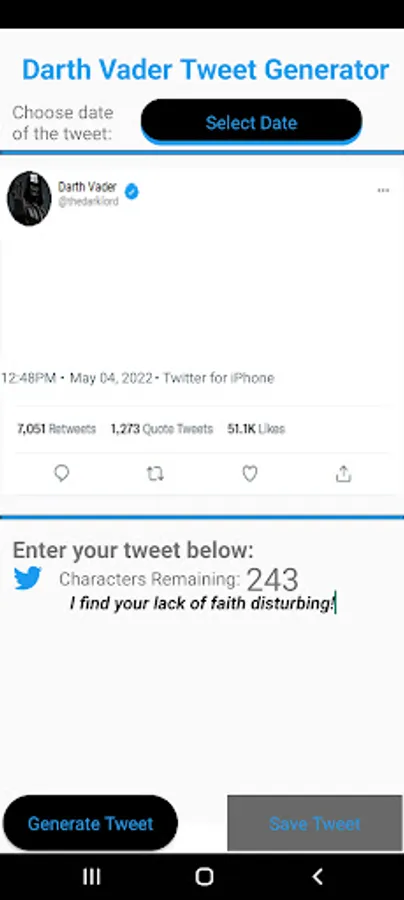Click Darth Vader profile picture
404x900 pixels.
[29, 199]
